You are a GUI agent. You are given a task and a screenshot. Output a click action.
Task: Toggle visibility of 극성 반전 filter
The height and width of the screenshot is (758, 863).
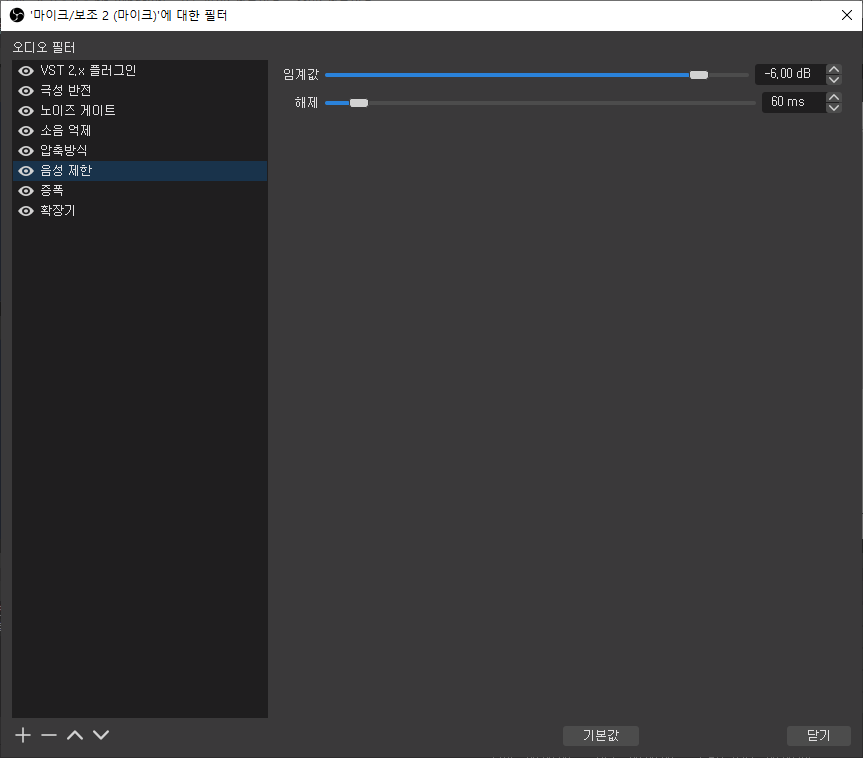pyautogui.click(x=26, y=91)
